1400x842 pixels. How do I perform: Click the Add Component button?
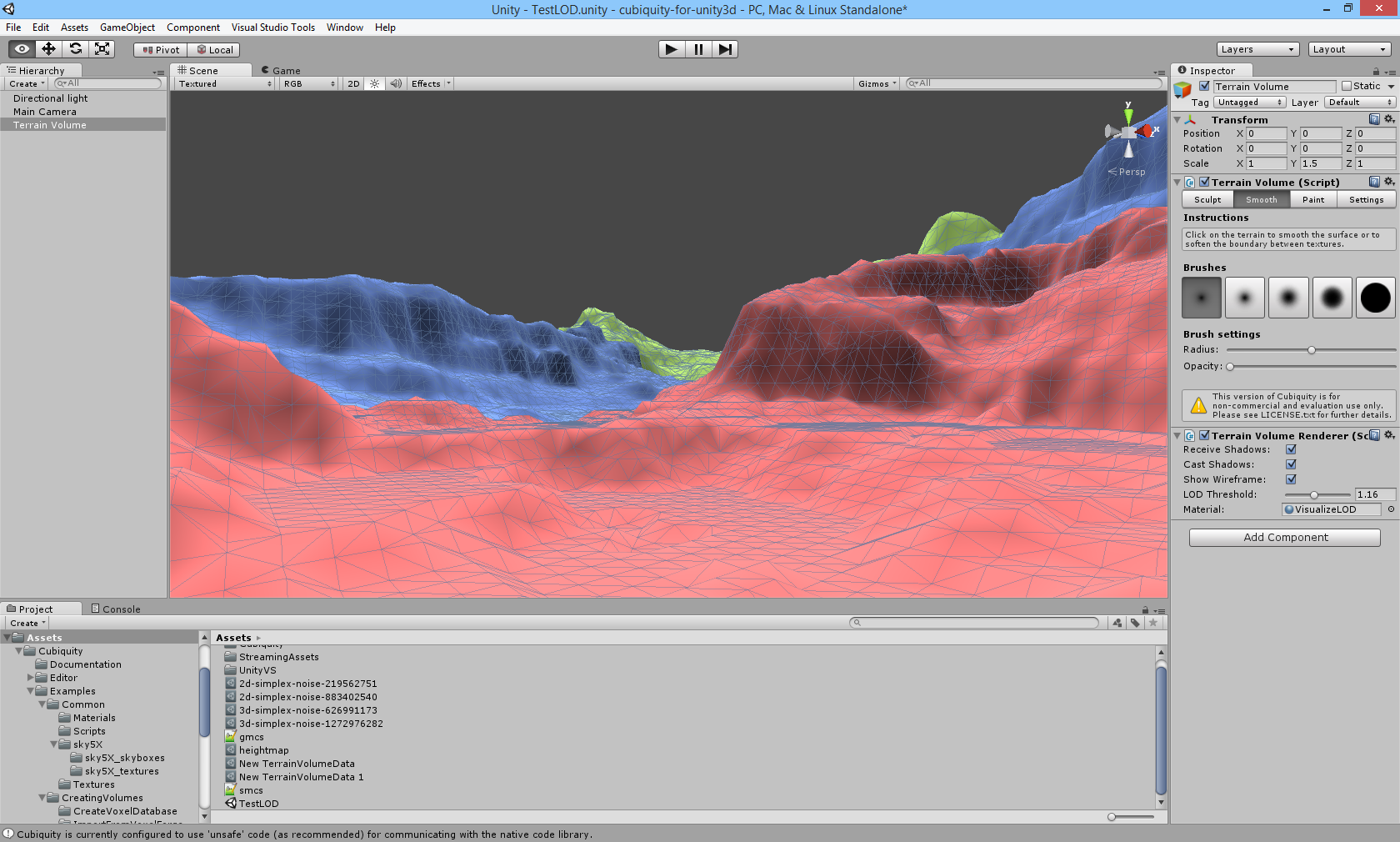pyautogui.click(x=1285, y=538)
